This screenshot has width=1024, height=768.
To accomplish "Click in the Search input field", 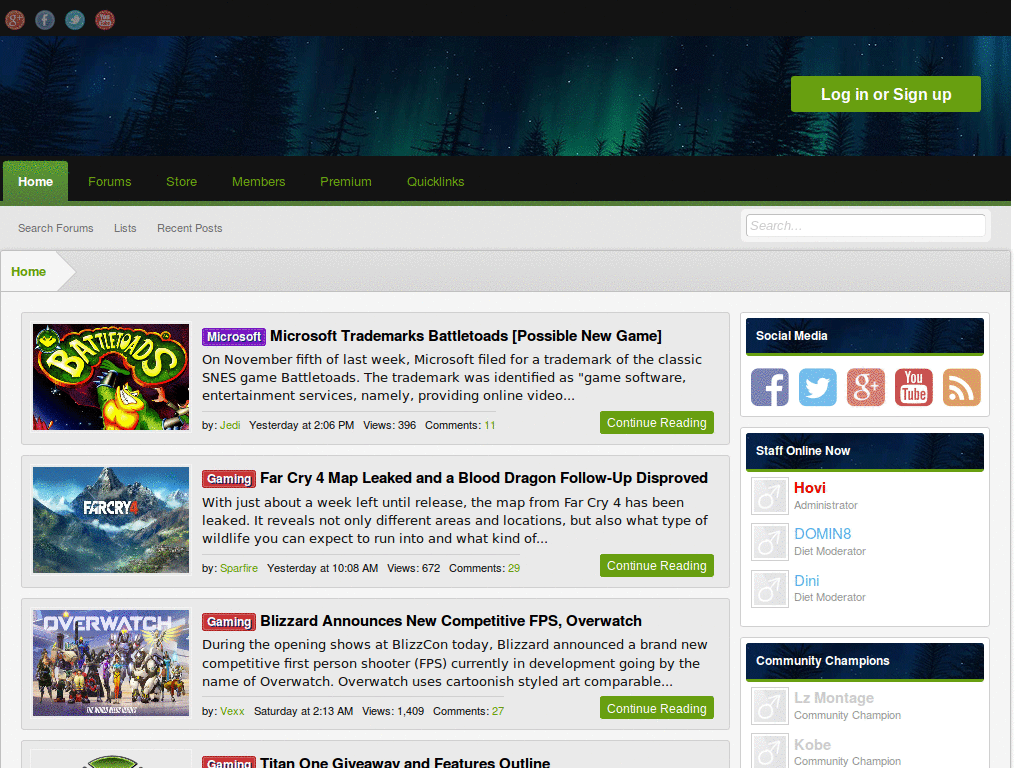I will [x=865, y=225].
